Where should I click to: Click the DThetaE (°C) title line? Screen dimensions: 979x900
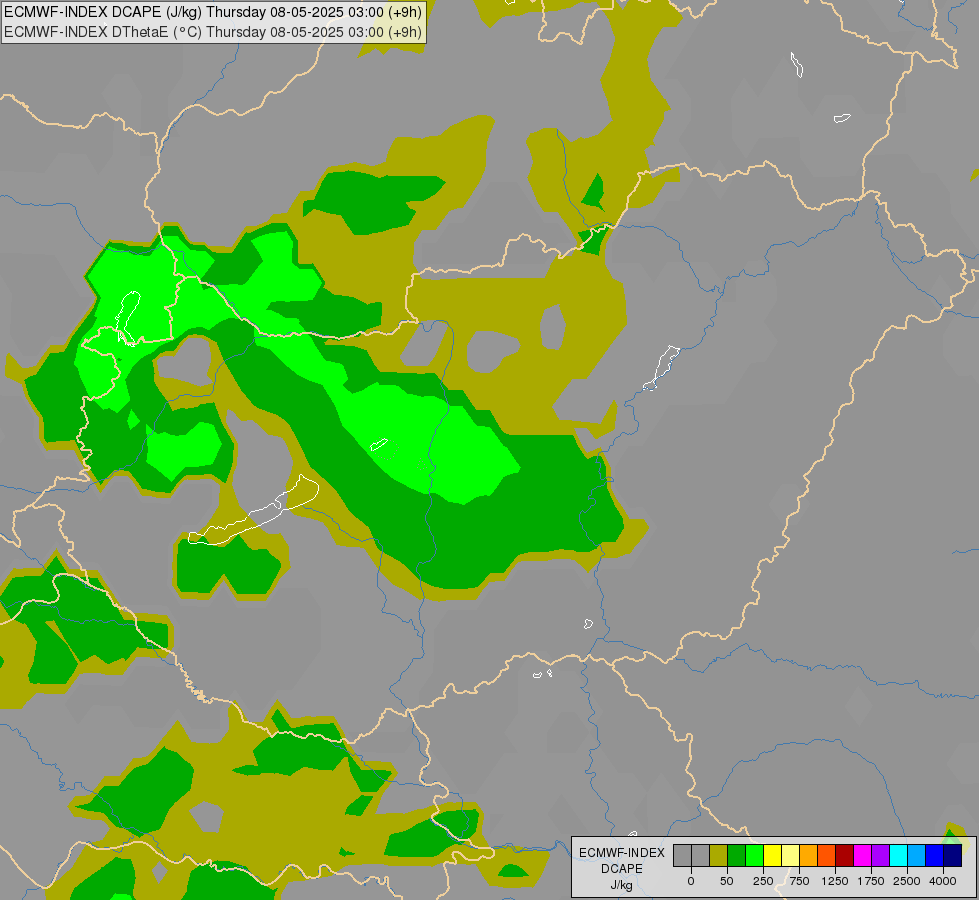pyautogui.click(x=213, y=32)
